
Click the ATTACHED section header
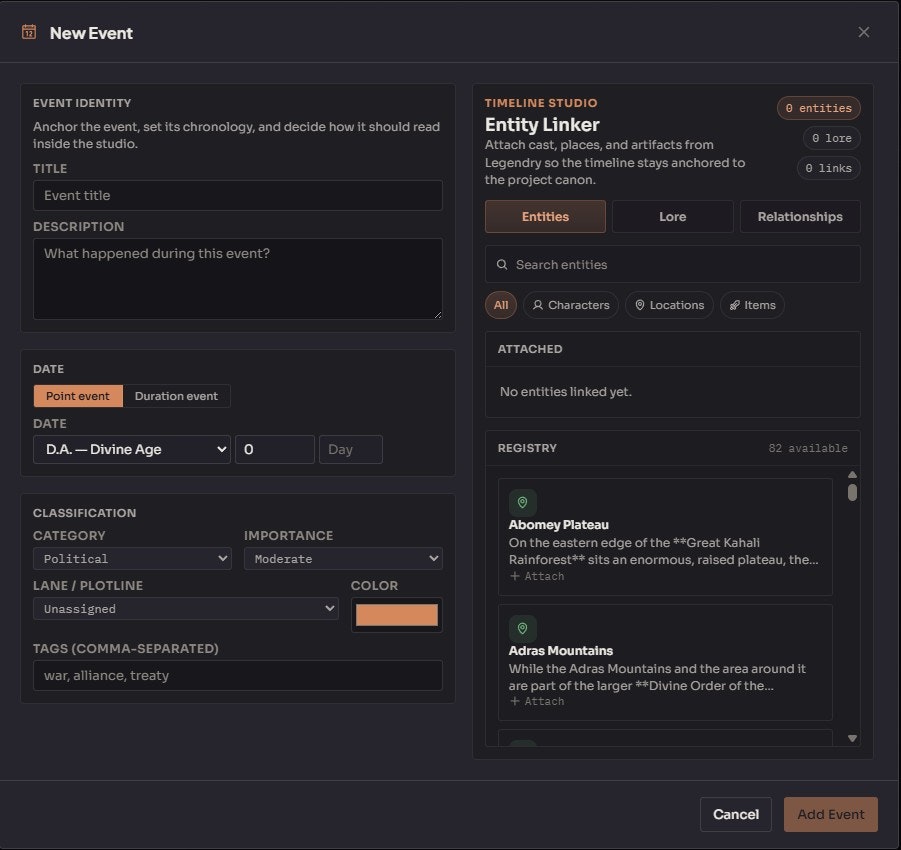pos(530,349)
